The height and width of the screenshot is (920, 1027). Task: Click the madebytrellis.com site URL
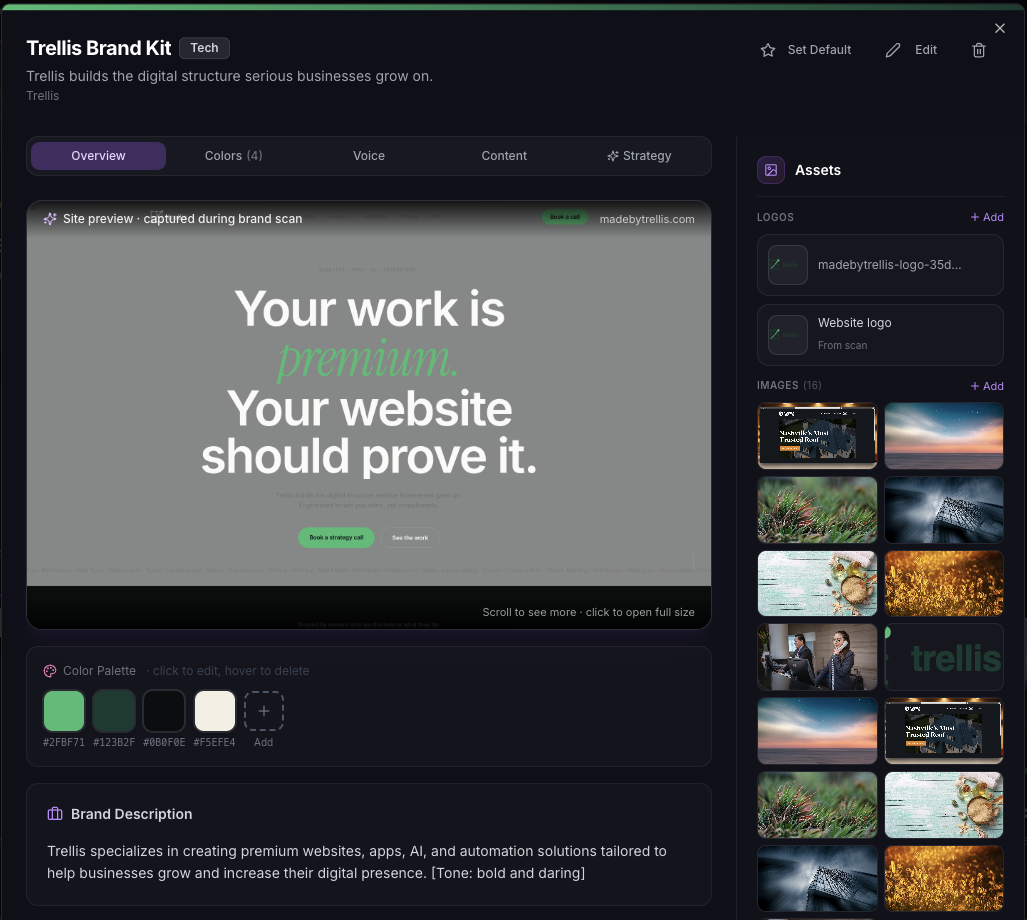[646, 219]
